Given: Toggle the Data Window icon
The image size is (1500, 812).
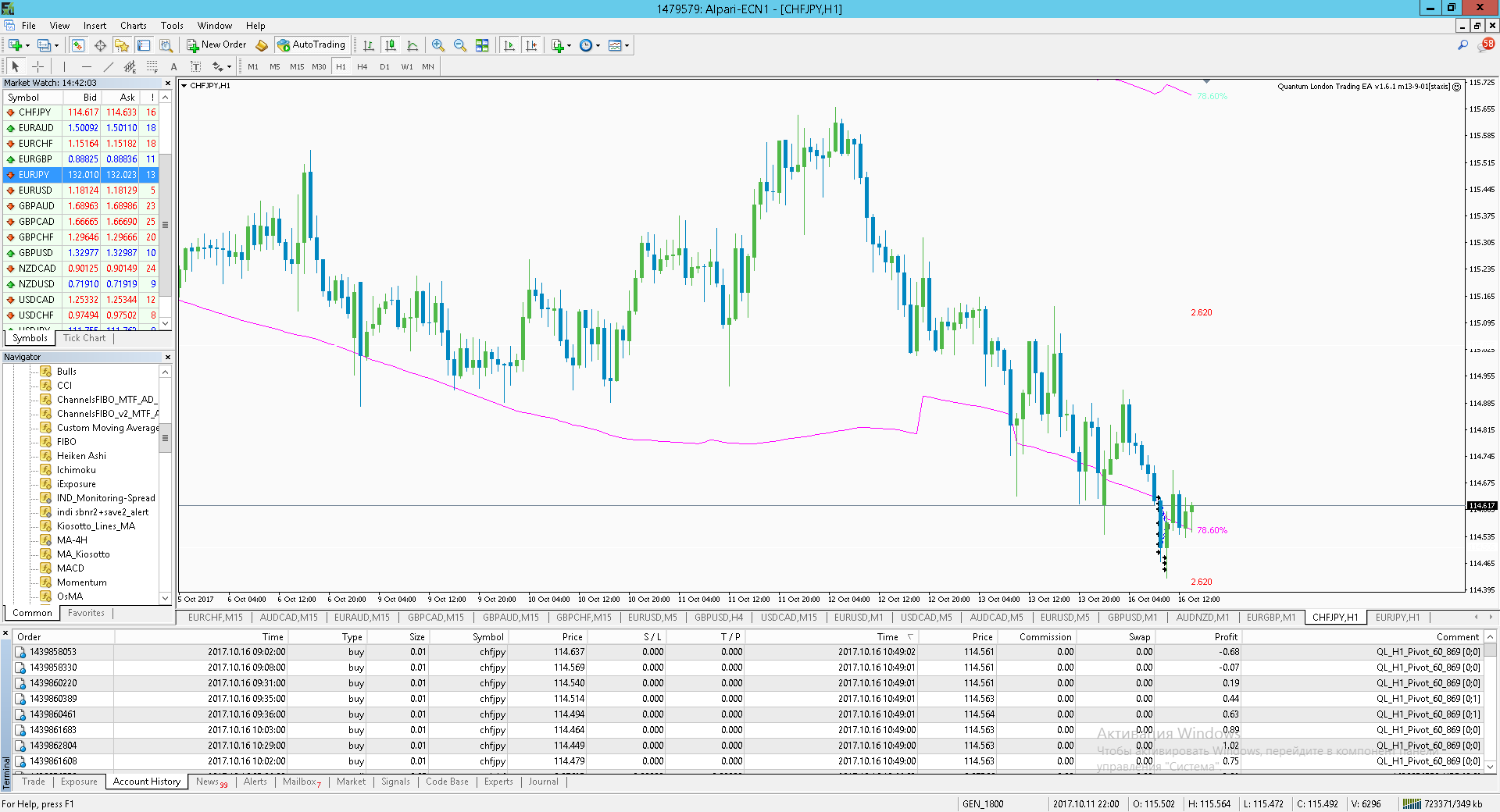Looking at the screenshot, I should [100, 45].
